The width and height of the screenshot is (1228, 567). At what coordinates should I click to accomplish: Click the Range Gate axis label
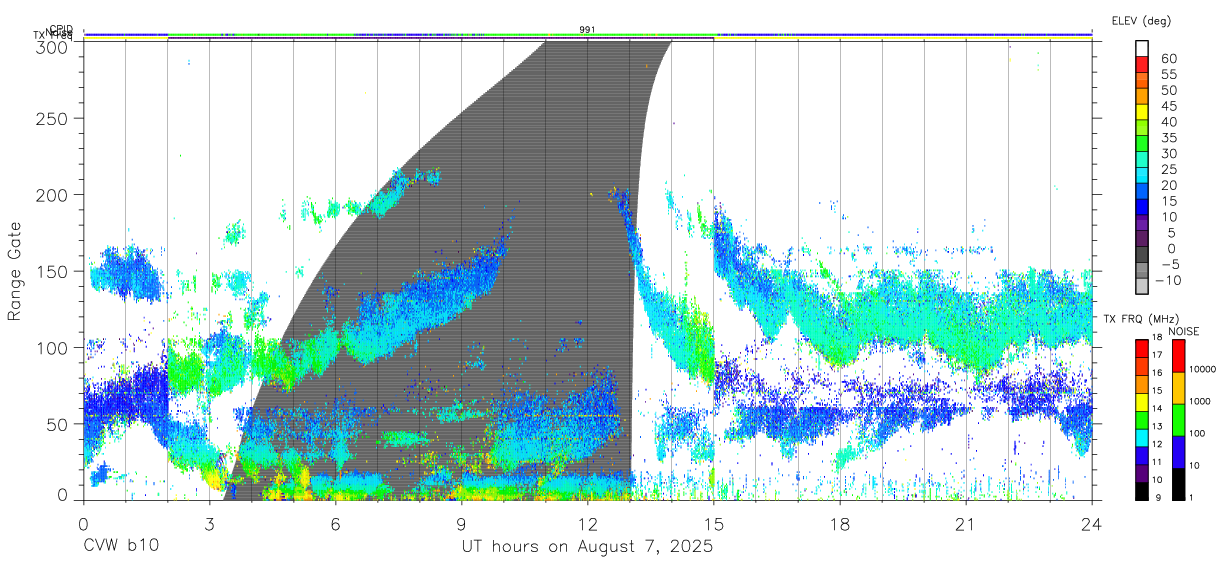click(16, 271)
